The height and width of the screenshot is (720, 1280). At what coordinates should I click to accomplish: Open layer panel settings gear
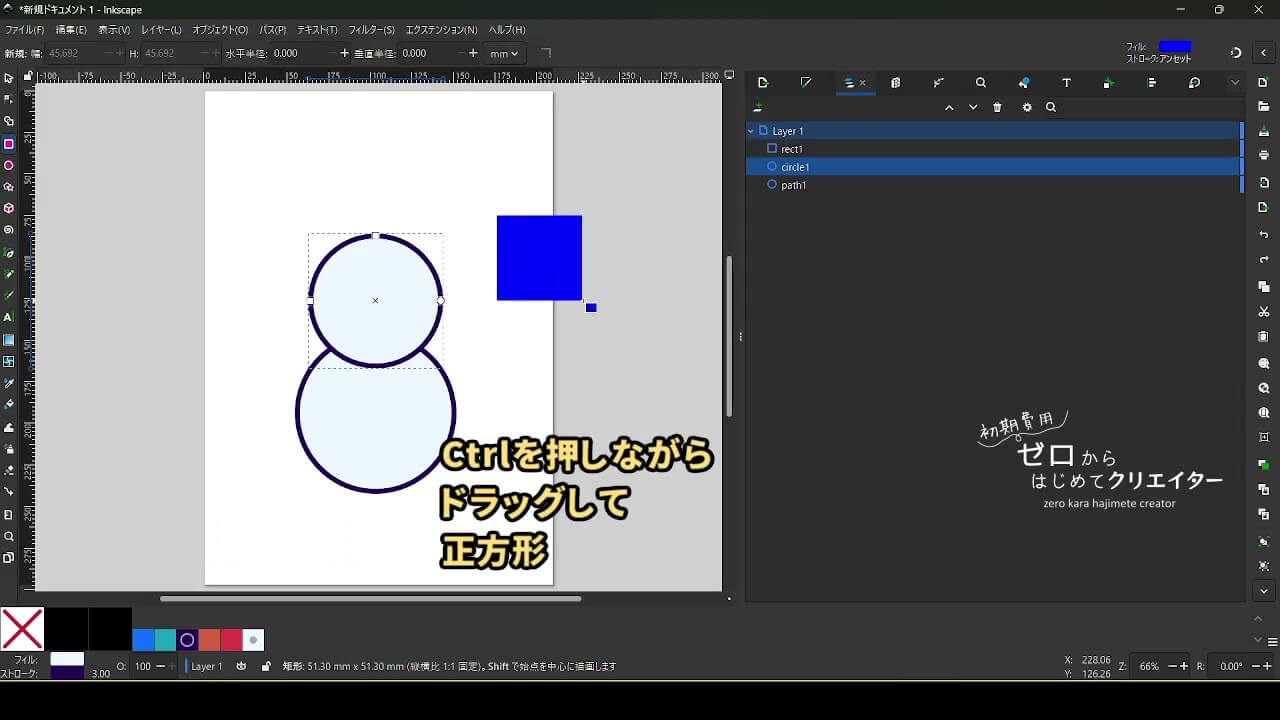[x=1026, y=108]
